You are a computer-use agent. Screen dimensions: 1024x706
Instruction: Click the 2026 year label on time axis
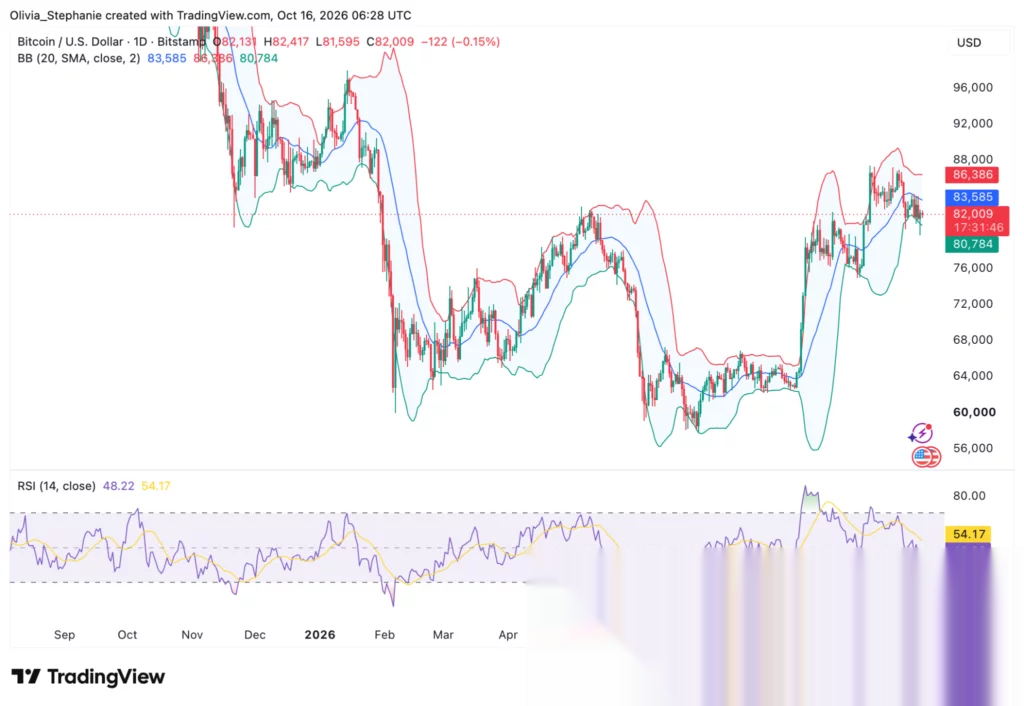320,635
